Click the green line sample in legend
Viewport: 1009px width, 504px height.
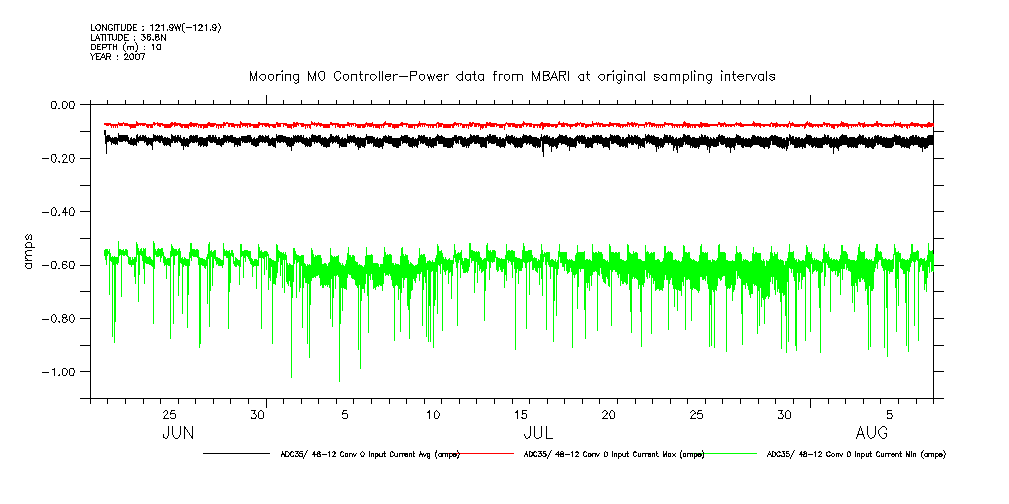pyautogui.click(x=731, y=454)
